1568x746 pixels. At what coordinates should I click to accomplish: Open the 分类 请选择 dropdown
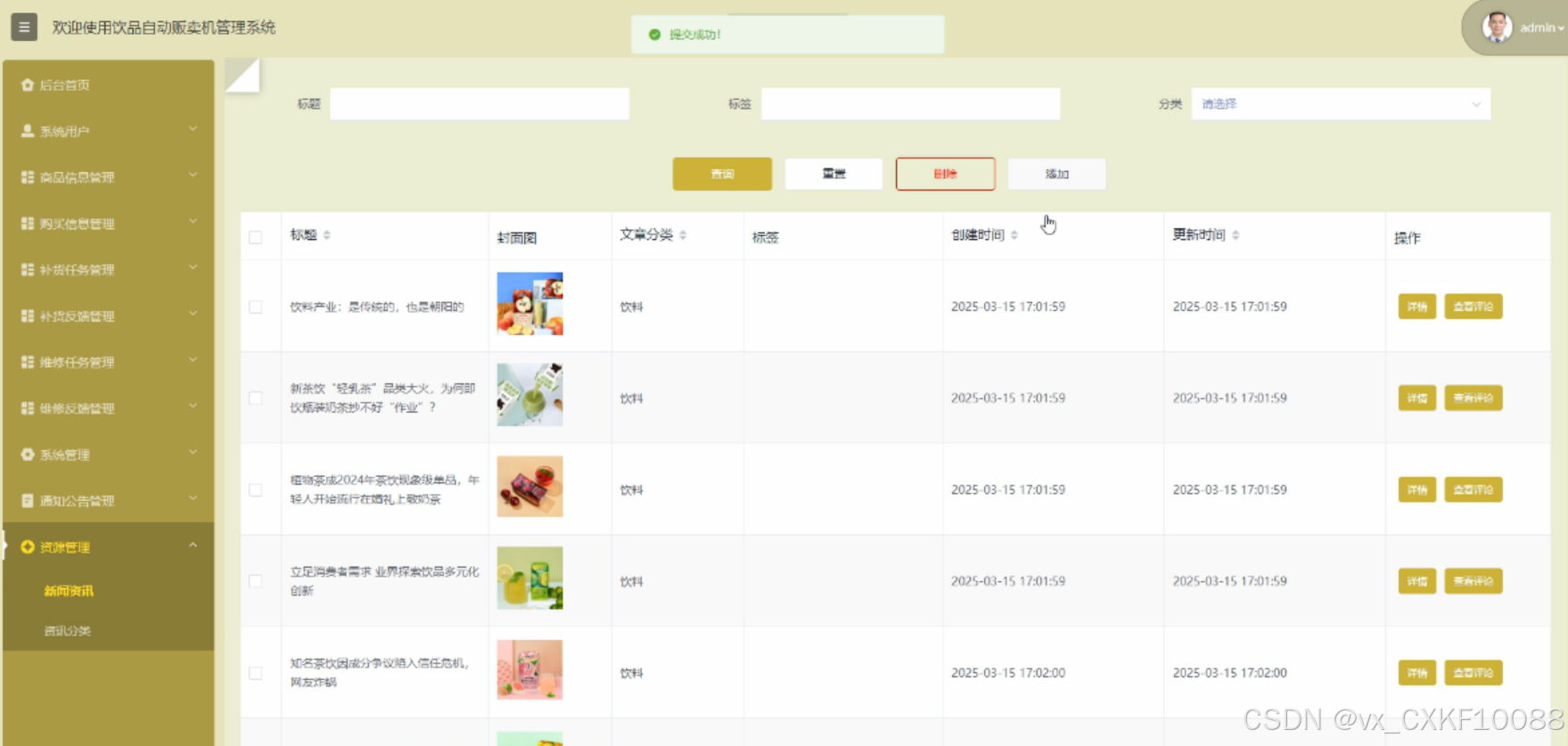[x=1341, y=104]
